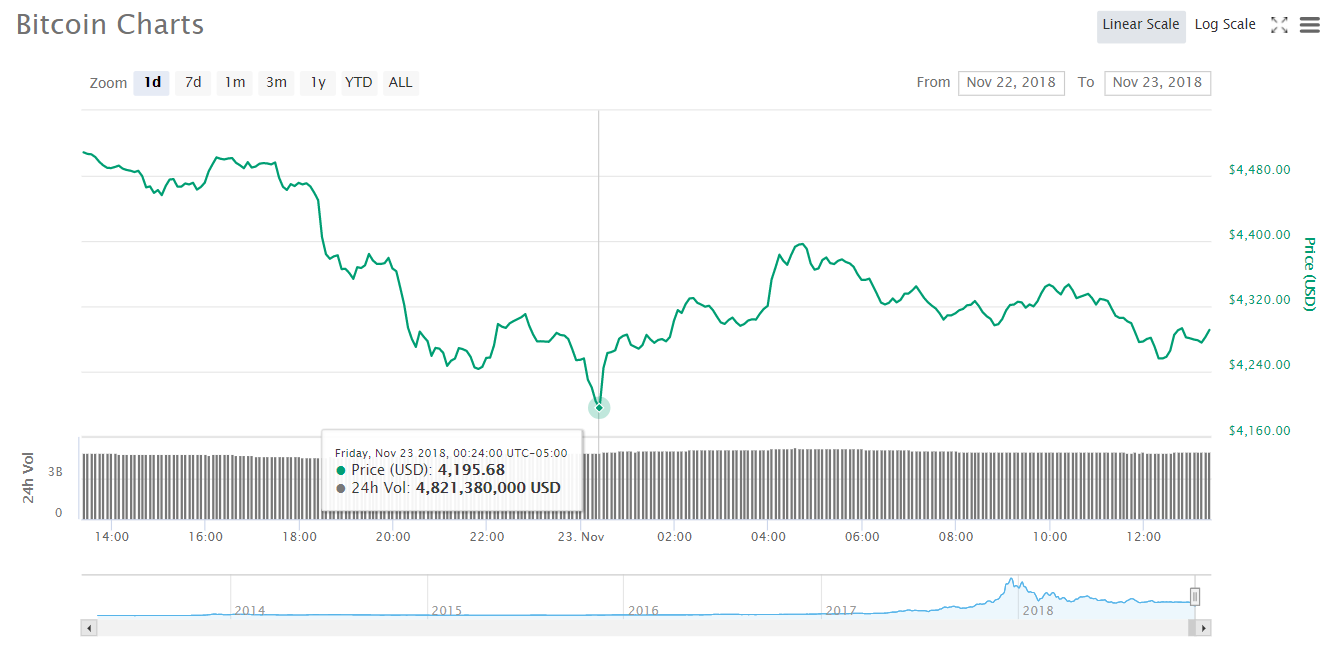Screen dimensions: 1333x648
Task: Click 2016 in the navigator timeline
Action: point(643,610)
